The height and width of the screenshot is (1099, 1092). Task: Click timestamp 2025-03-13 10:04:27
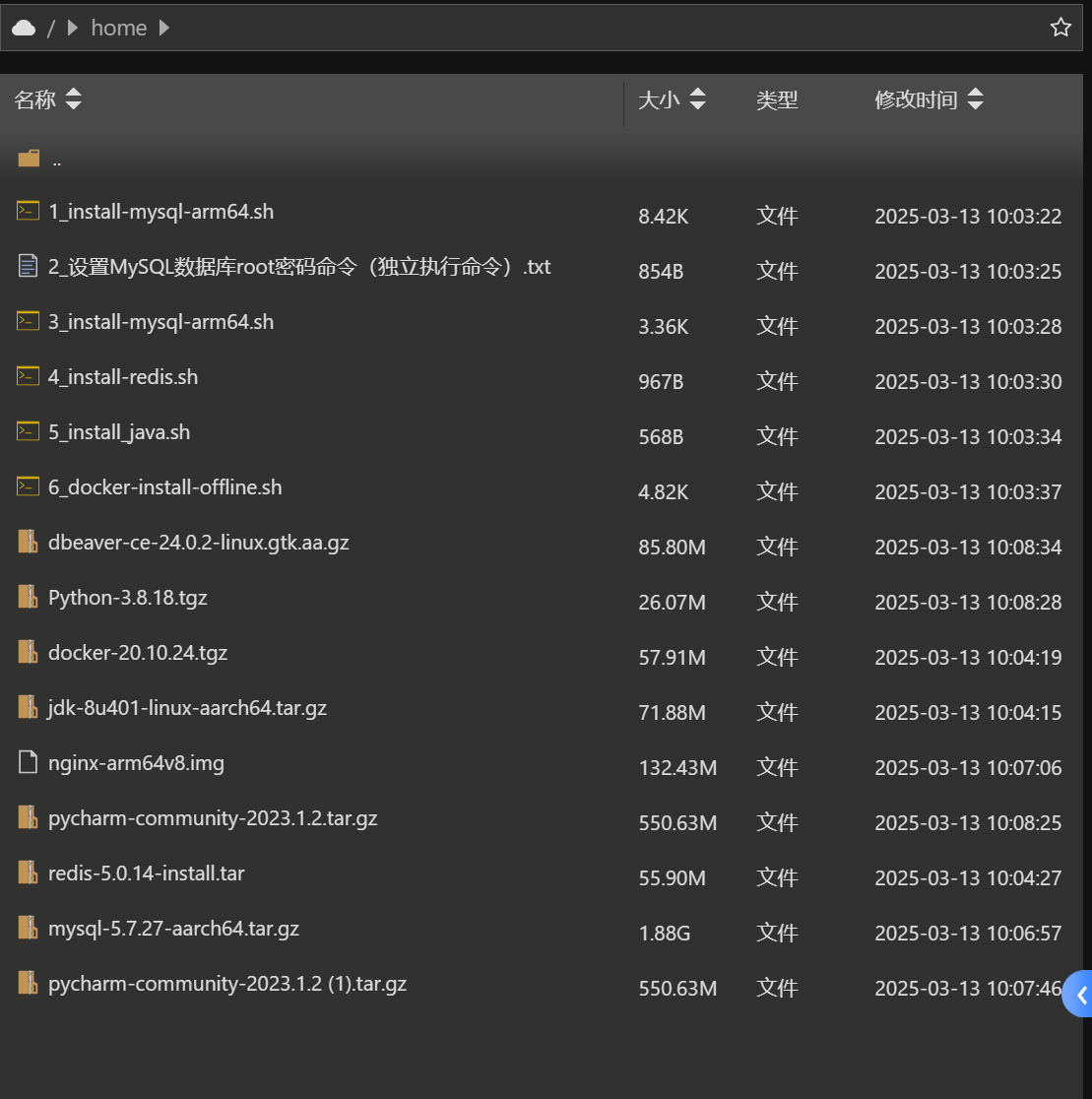point(968,878)
